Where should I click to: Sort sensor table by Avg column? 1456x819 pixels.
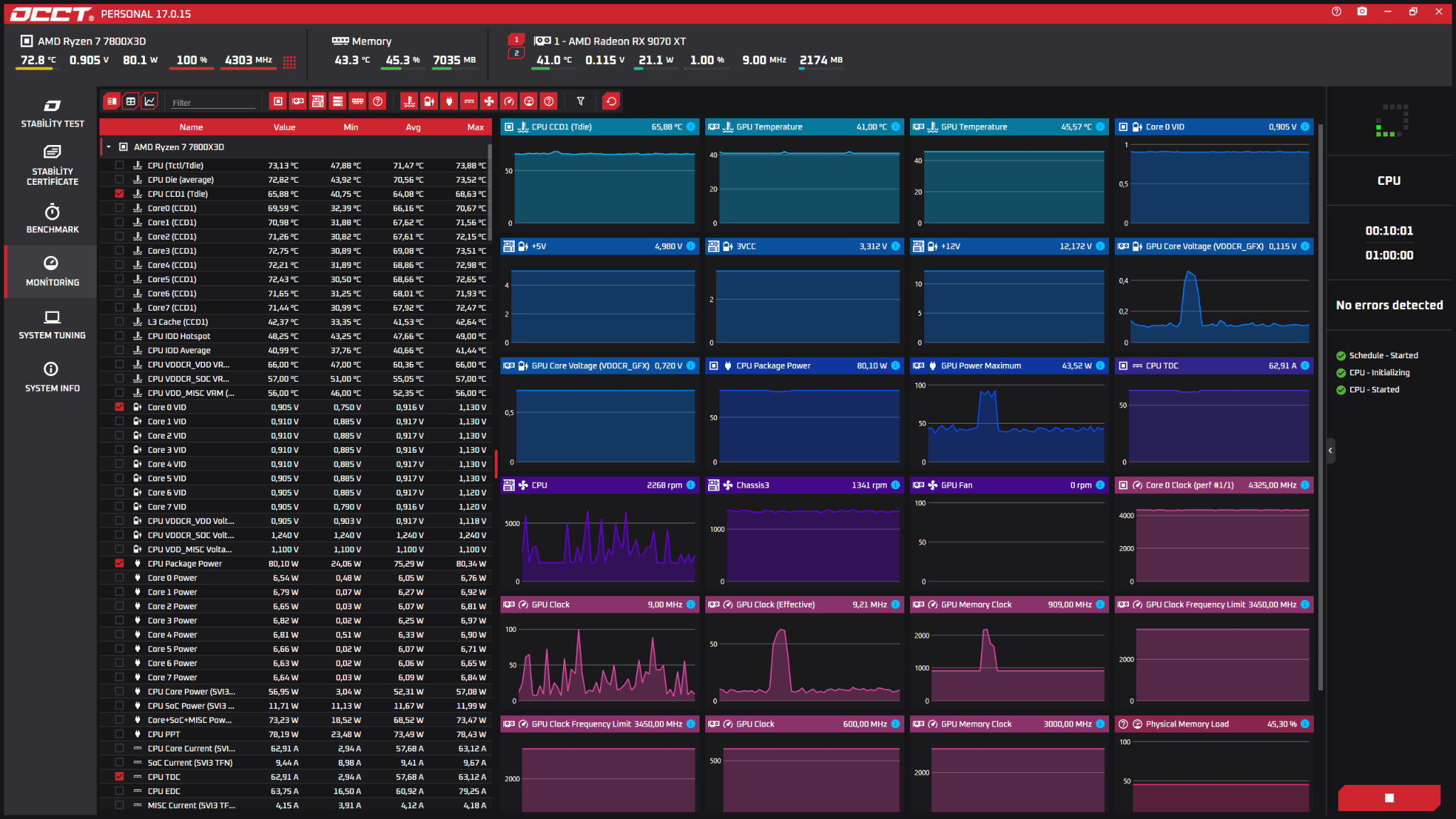[x=413, y=127]
